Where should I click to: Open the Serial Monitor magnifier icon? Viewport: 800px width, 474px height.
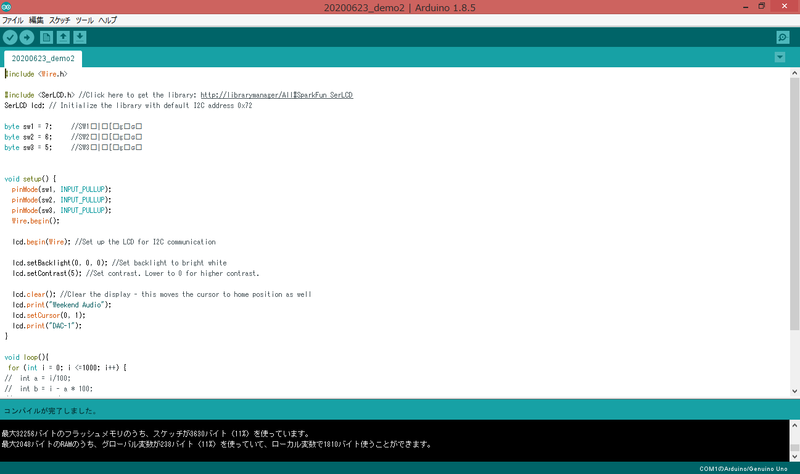click(783, 37)
